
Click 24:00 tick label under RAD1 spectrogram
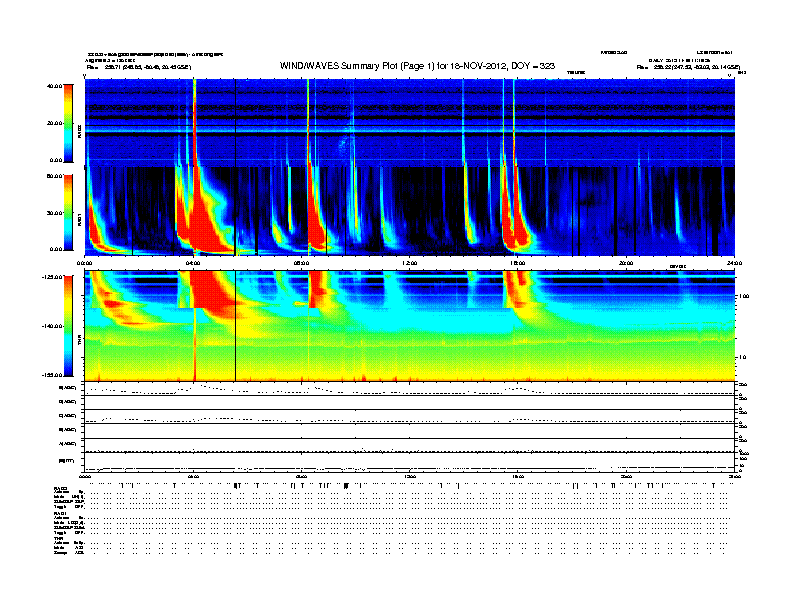pos(734,263)
